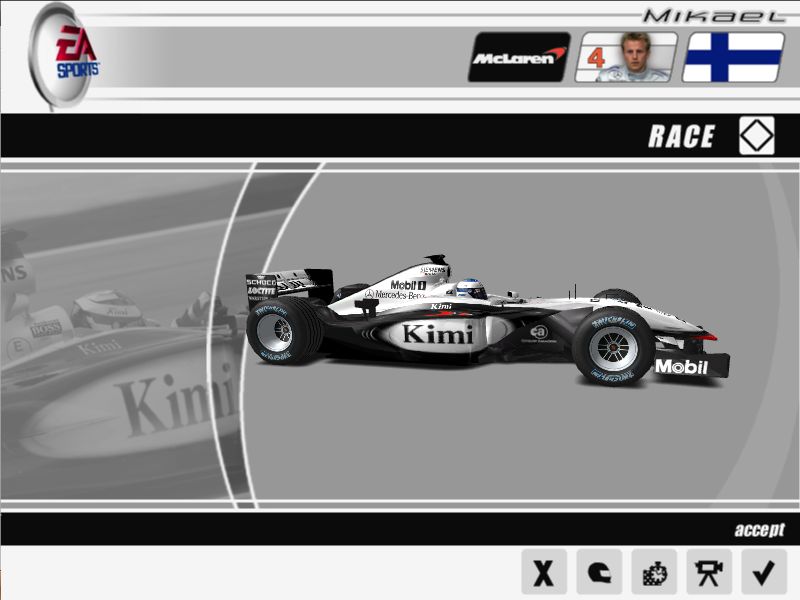Open the camera on tripod icon

708,572
